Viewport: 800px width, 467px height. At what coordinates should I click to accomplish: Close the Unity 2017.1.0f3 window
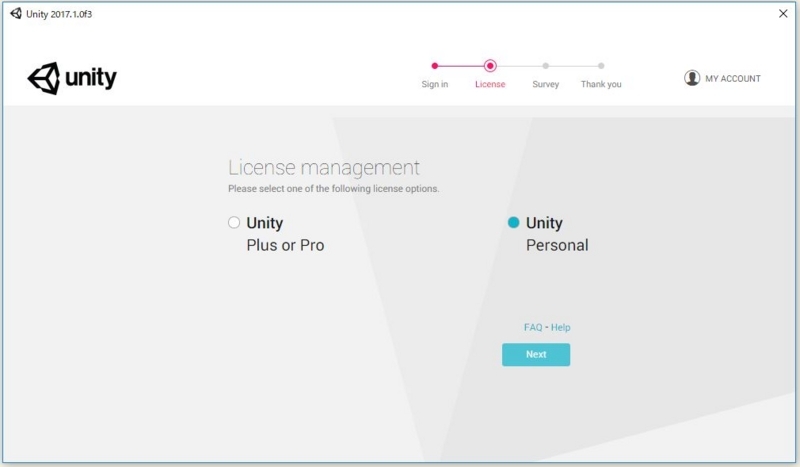coord(783,14)
